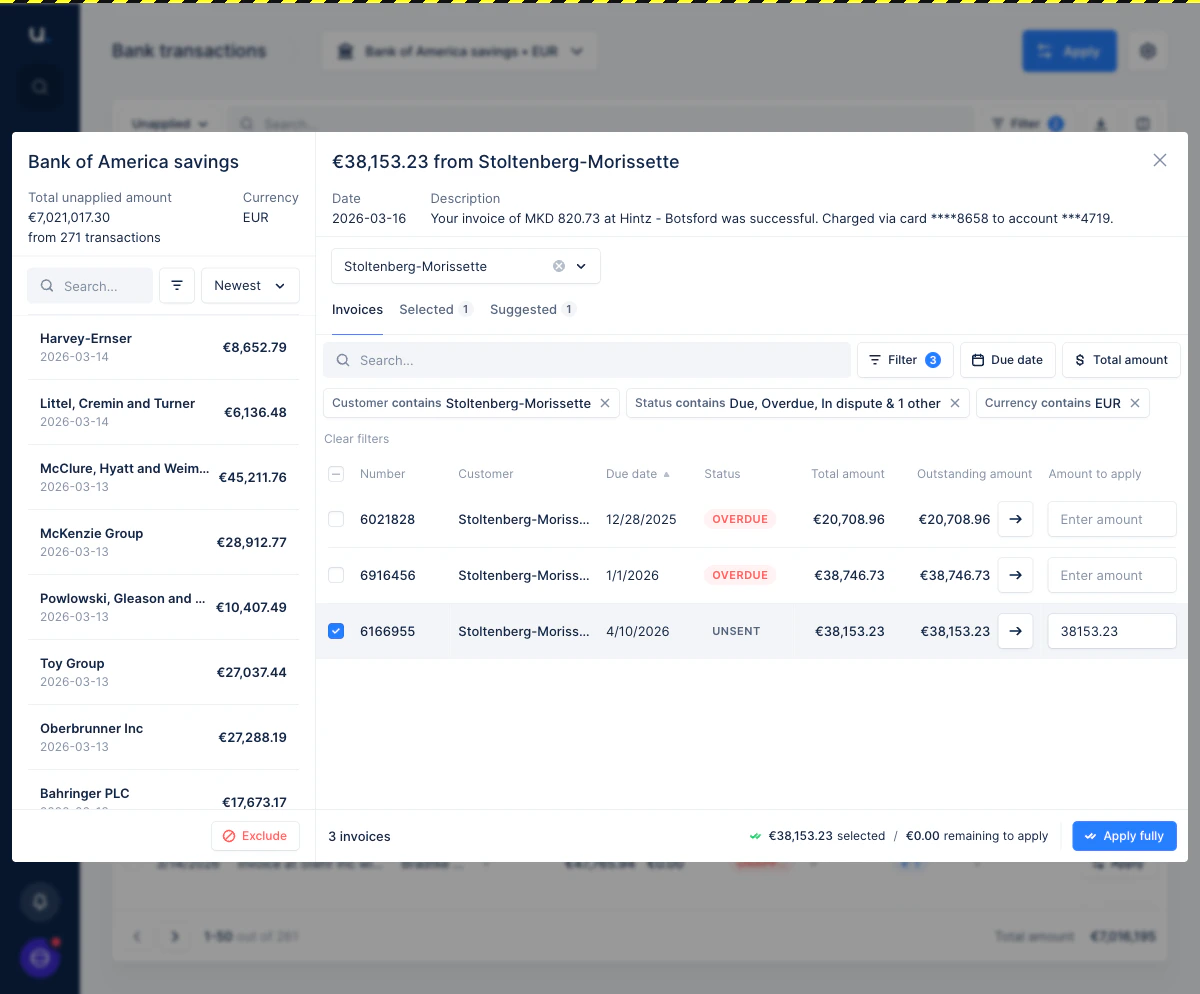The width and height of the screenshot is (1200, 994).
Task: Click amount to apply field for invoice 6916456
Action: click(1112, 575)
